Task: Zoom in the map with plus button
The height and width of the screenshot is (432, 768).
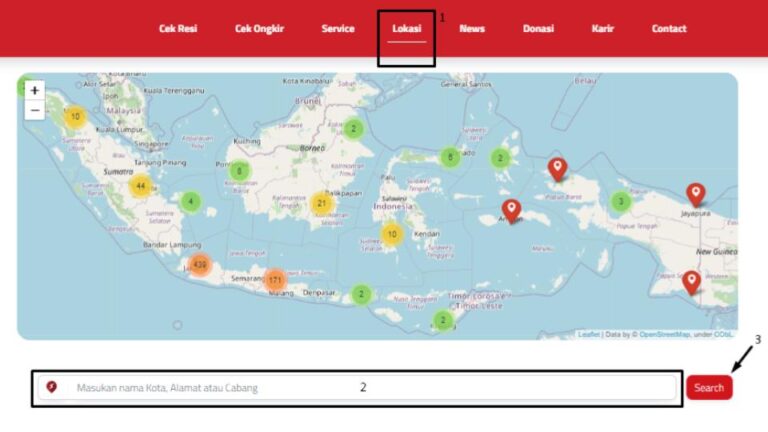Action: (35, 90)
